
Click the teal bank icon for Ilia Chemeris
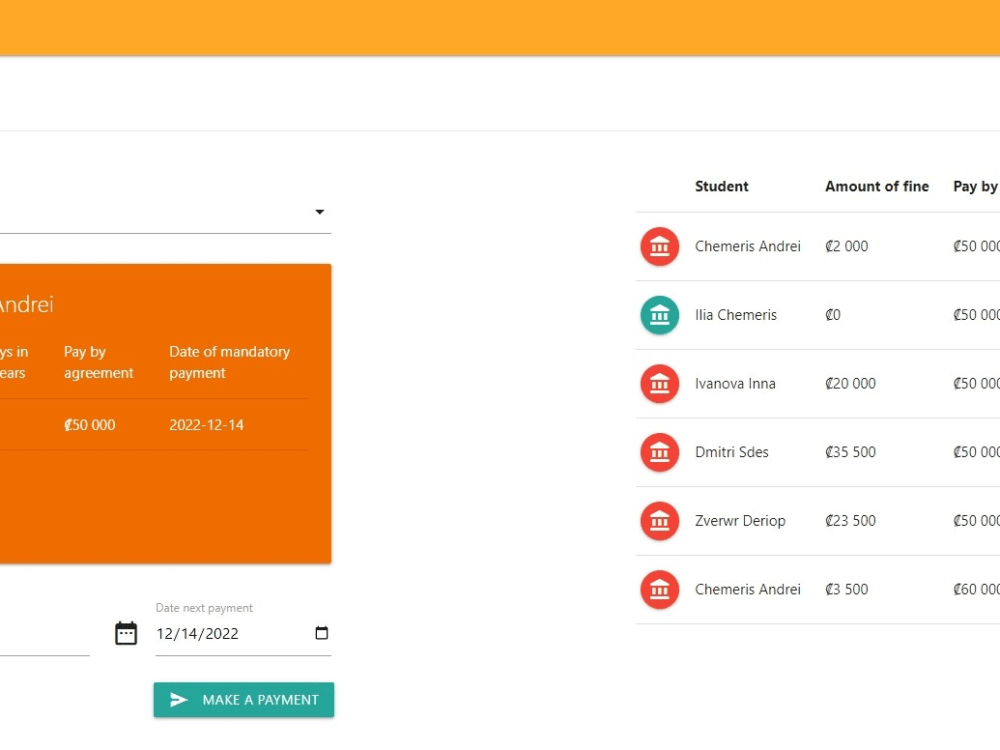click(x=659, y=315)
